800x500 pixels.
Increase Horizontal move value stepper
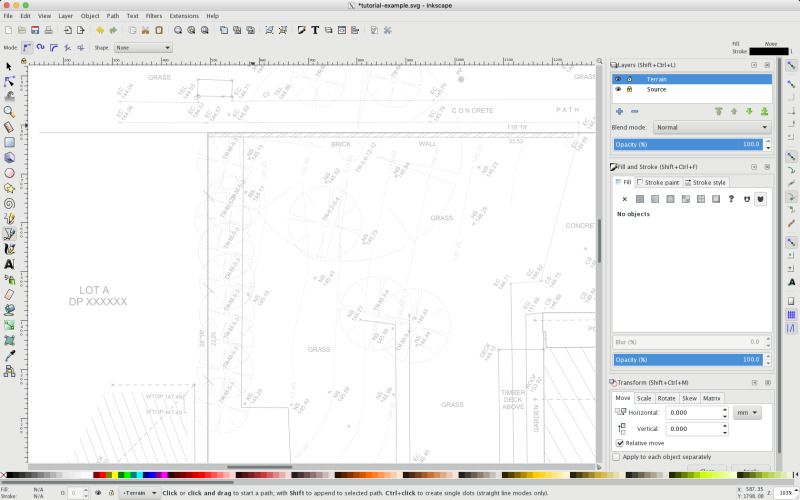click(725, 410)
